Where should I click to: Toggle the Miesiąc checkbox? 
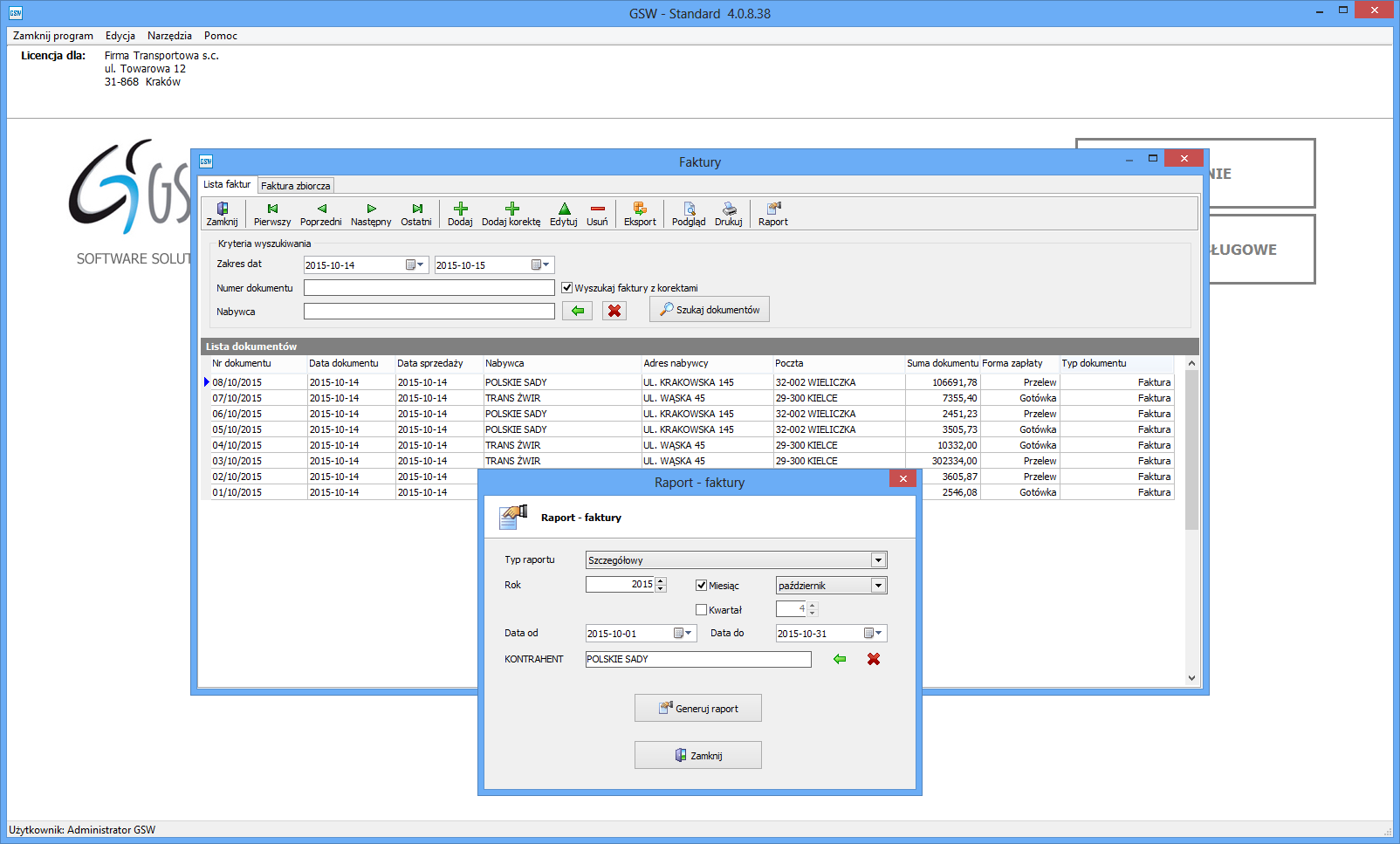(702, 586)
